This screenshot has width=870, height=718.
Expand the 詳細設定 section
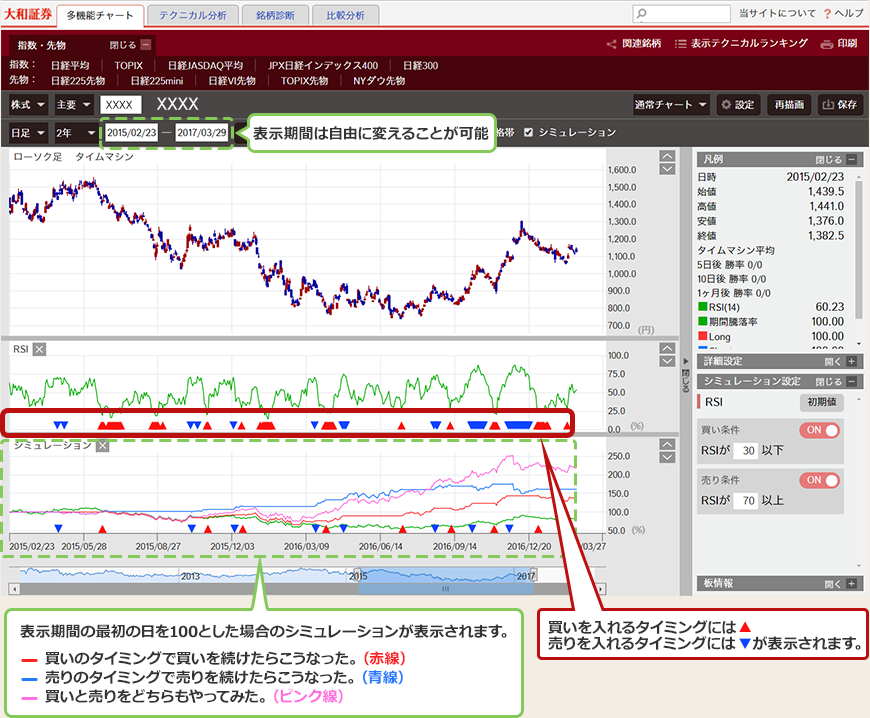tap(851, 362)
